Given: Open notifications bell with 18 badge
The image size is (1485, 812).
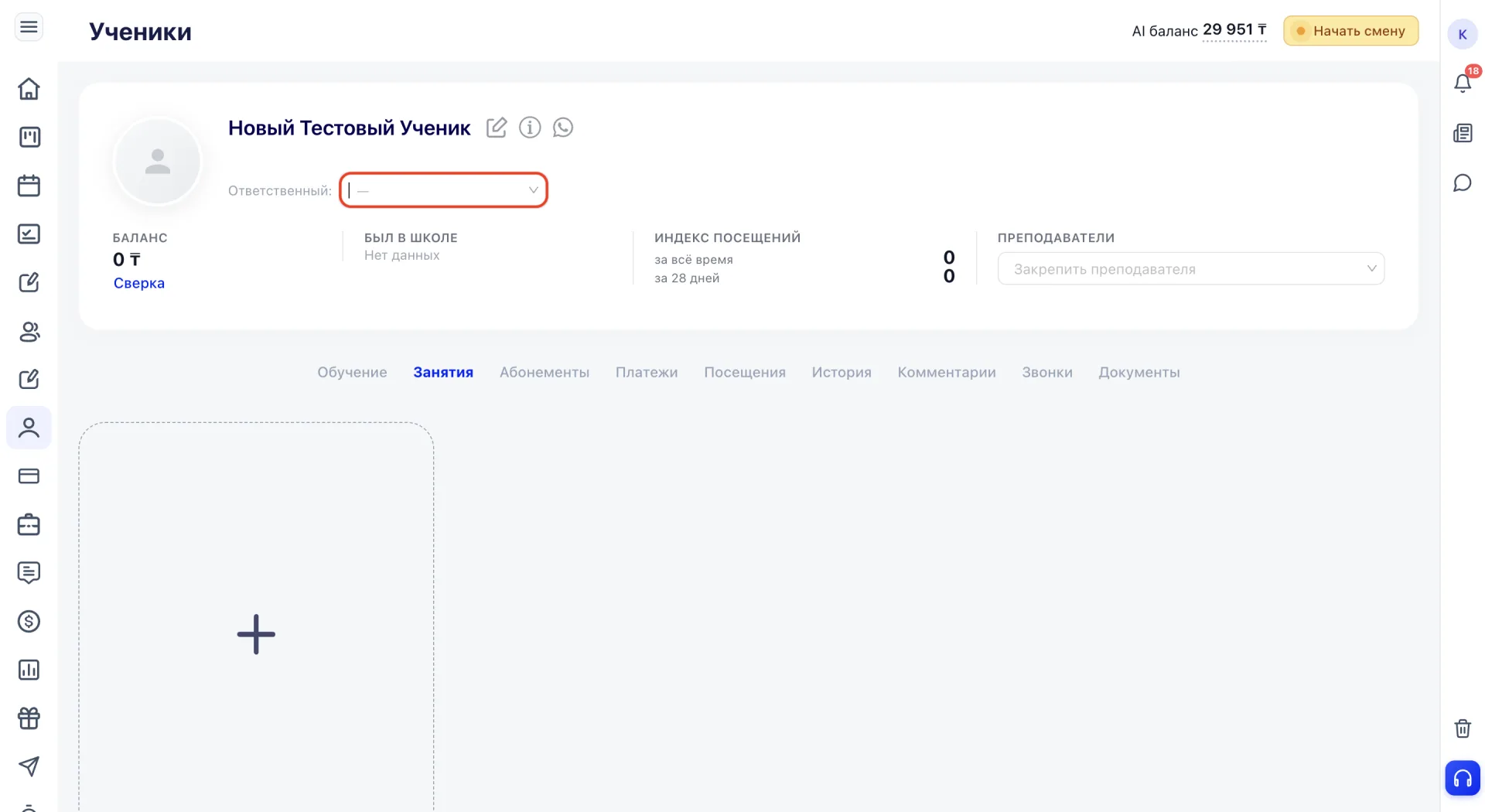Looking at the screenshot, I should pos(1463,82).
